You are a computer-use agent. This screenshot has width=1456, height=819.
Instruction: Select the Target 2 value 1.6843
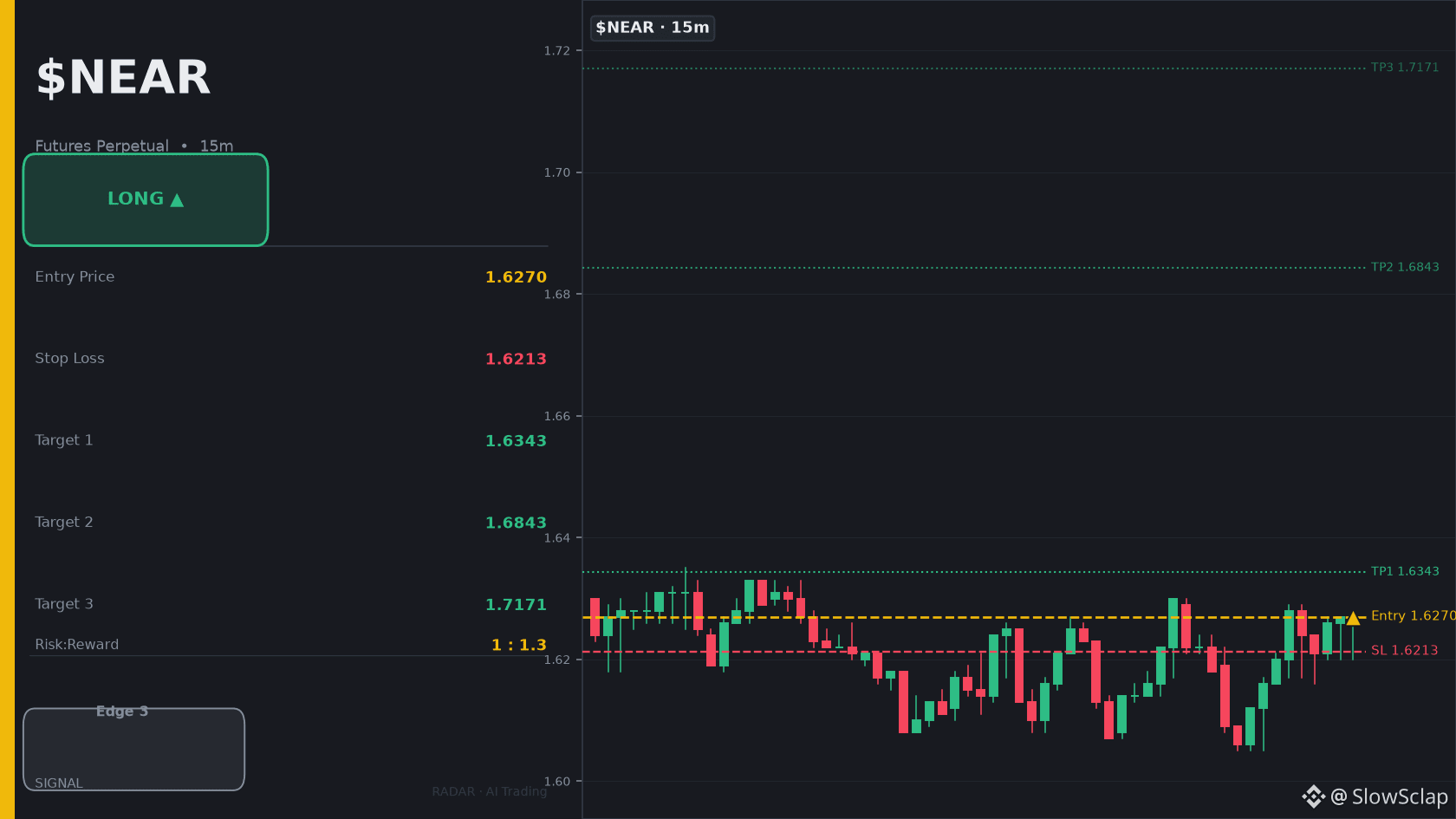tap(516, 523)
